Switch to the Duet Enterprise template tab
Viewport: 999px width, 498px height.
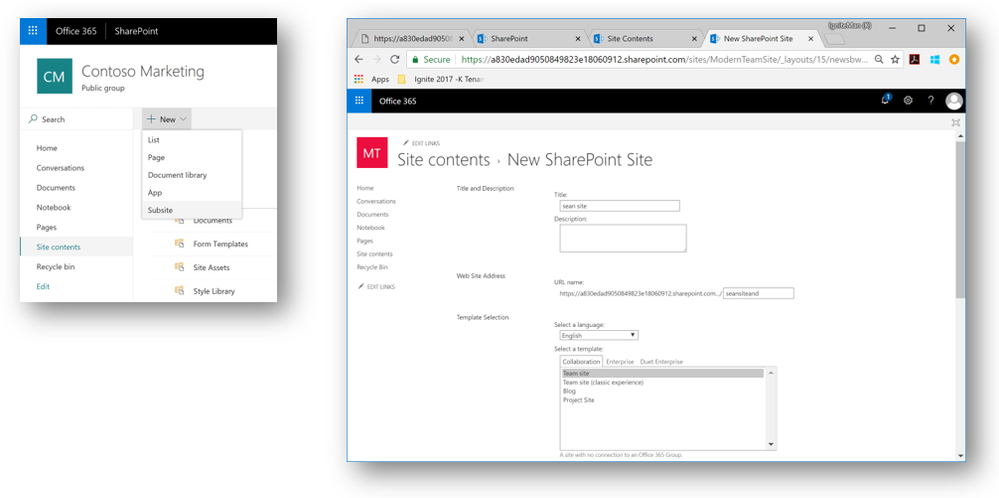pyautogui.click(x=661, y=362)
